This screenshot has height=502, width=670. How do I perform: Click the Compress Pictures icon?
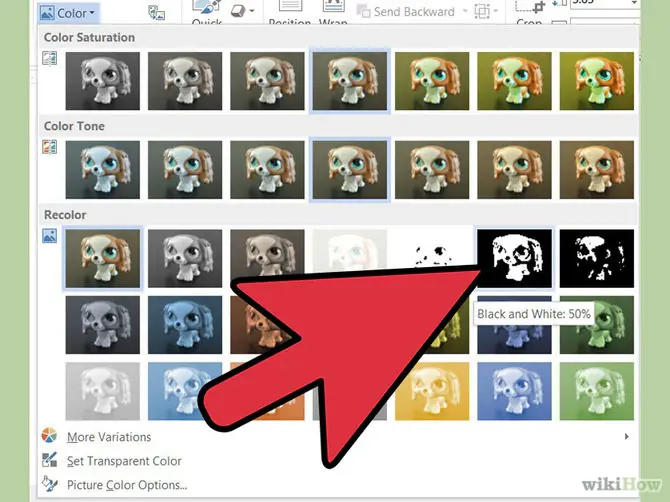(x=157, y=13)
